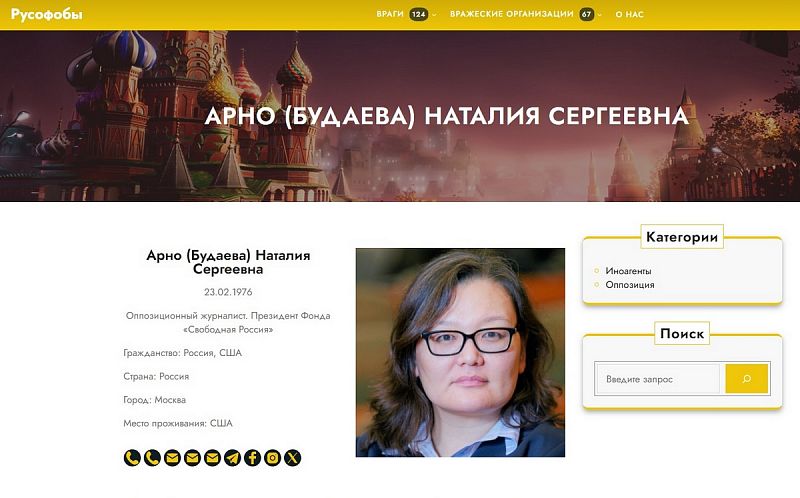Go to the О нас page
This screenshot has width=800, height=498.
click(630, 14)
